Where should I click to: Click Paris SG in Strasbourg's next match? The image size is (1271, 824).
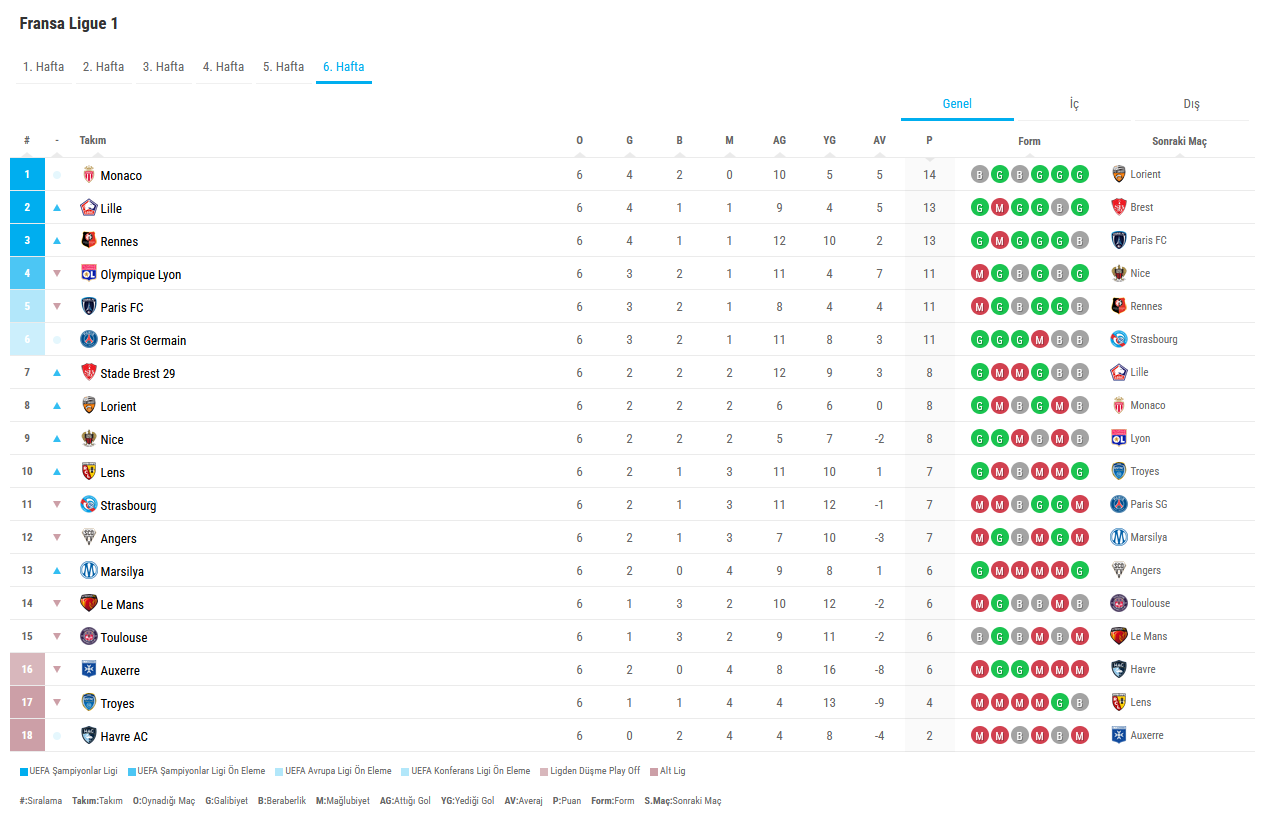point(1149,504)
